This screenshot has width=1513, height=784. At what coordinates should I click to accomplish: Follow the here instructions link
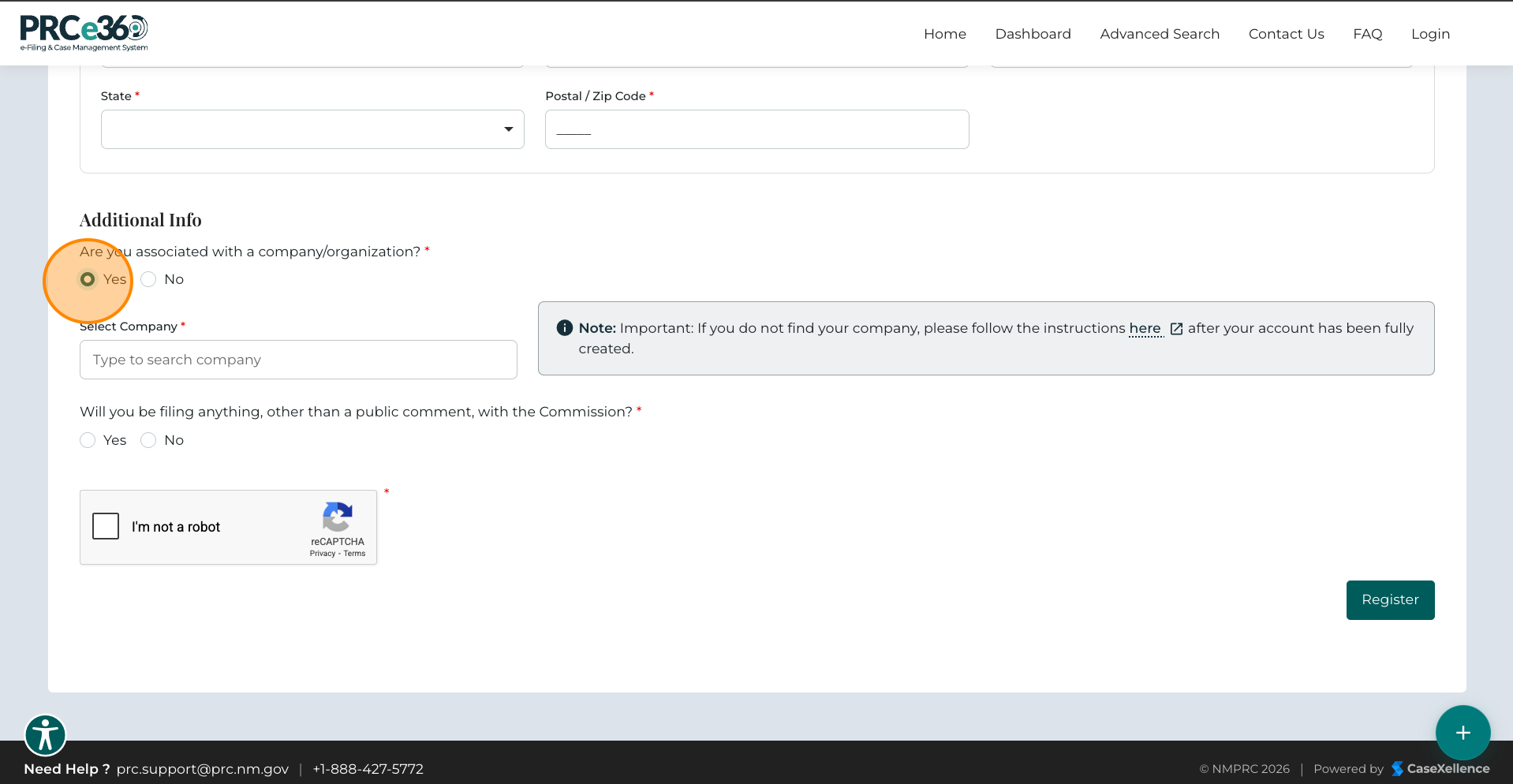[x=1145, y=328]
